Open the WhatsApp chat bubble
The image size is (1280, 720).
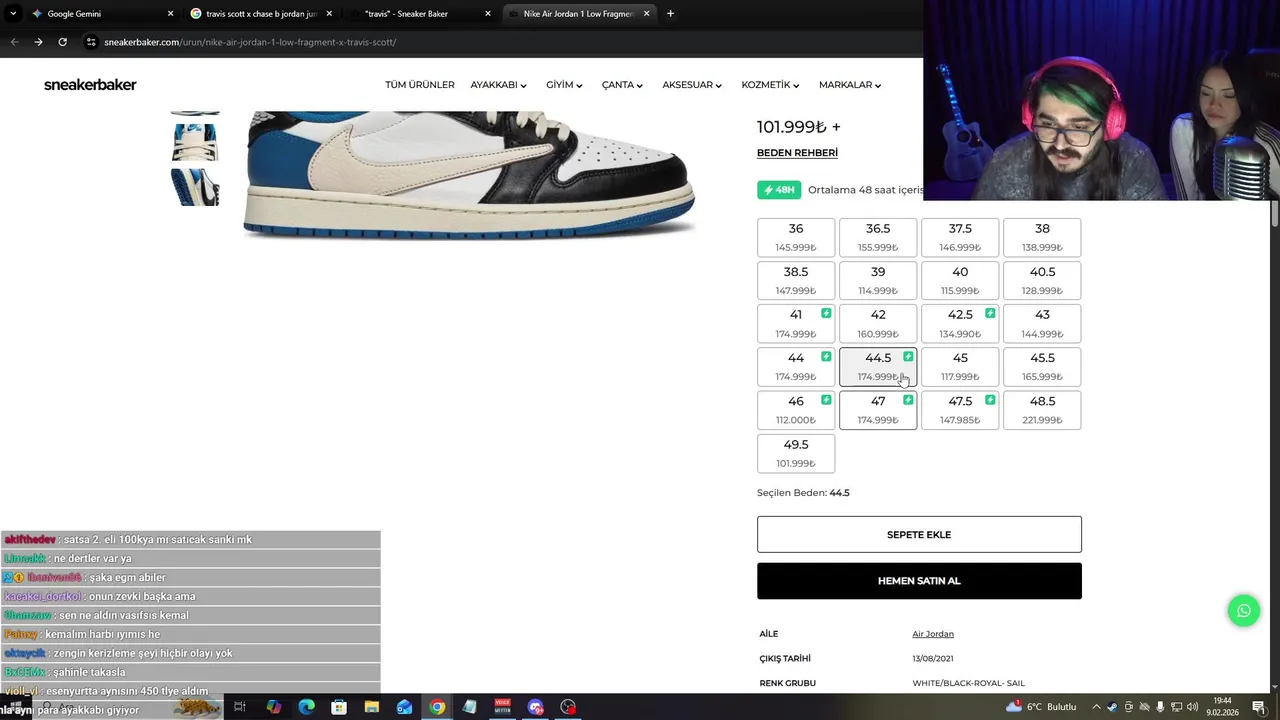pyautogui.click(x=1244, y=611)
